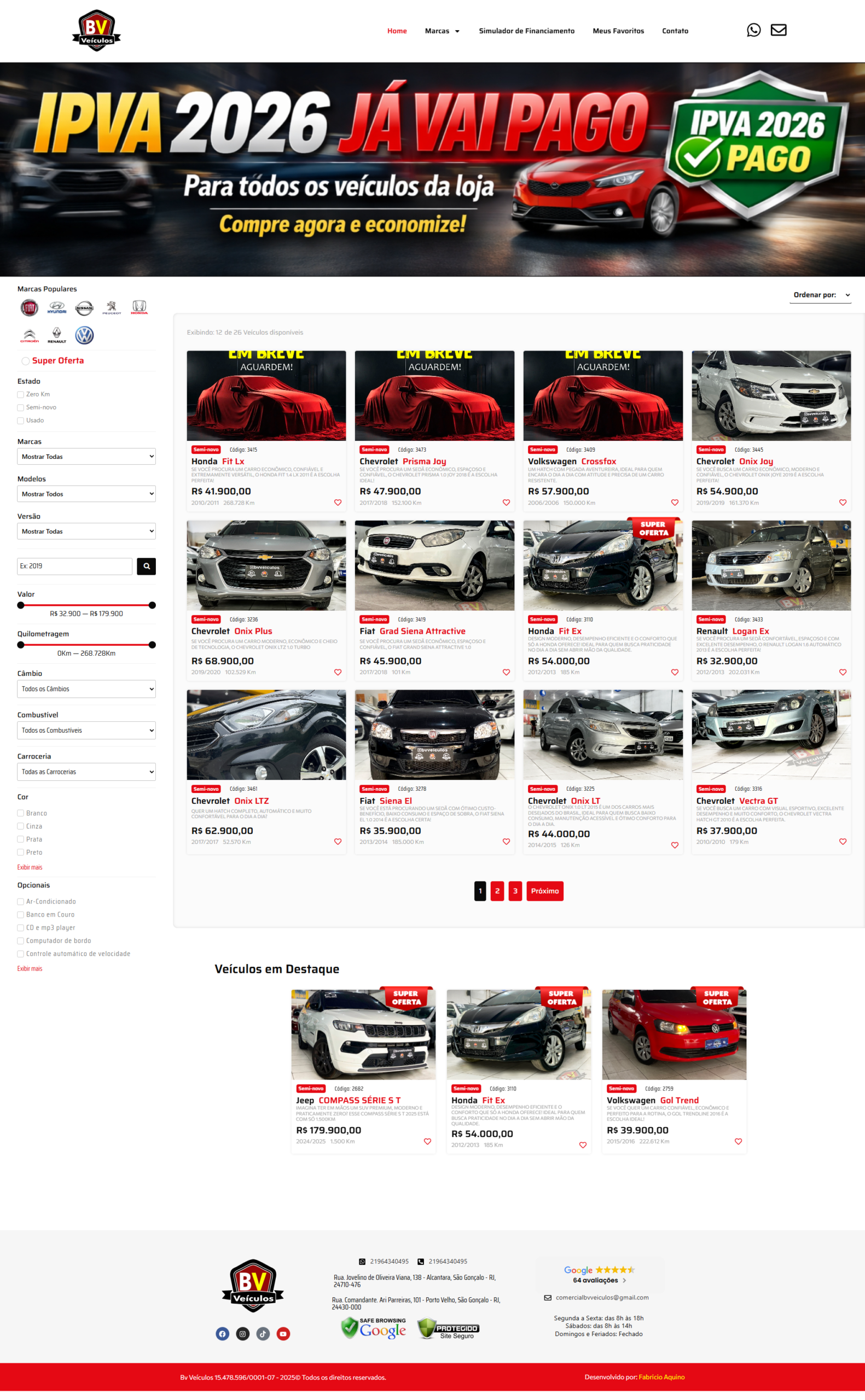Screen dimensions: 865x1400
Task: Favorite the Chevrolet Onix Plus with heart icon
Action: 338,672
